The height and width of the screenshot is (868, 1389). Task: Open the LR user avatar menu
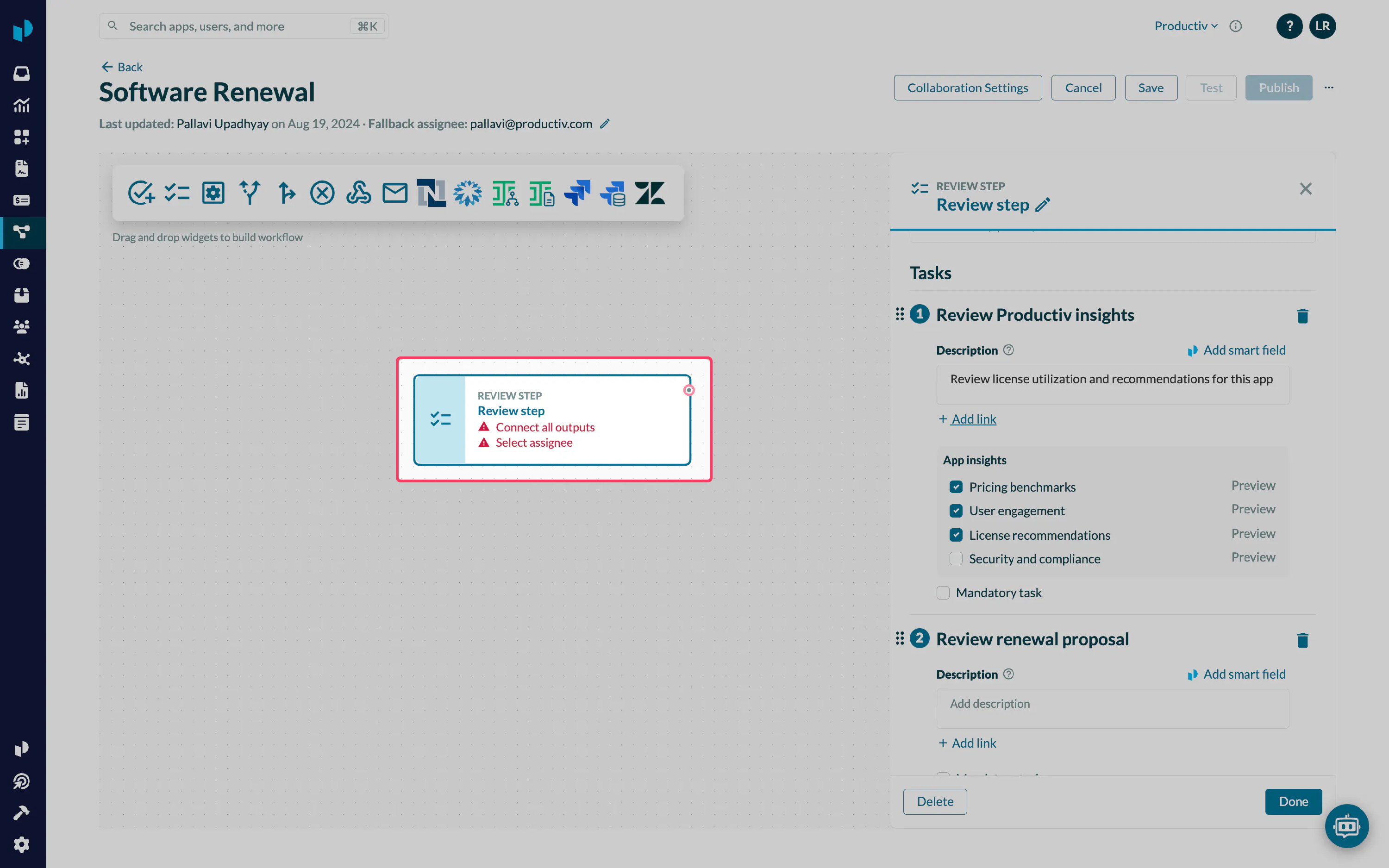click(x=1322, y=26)
